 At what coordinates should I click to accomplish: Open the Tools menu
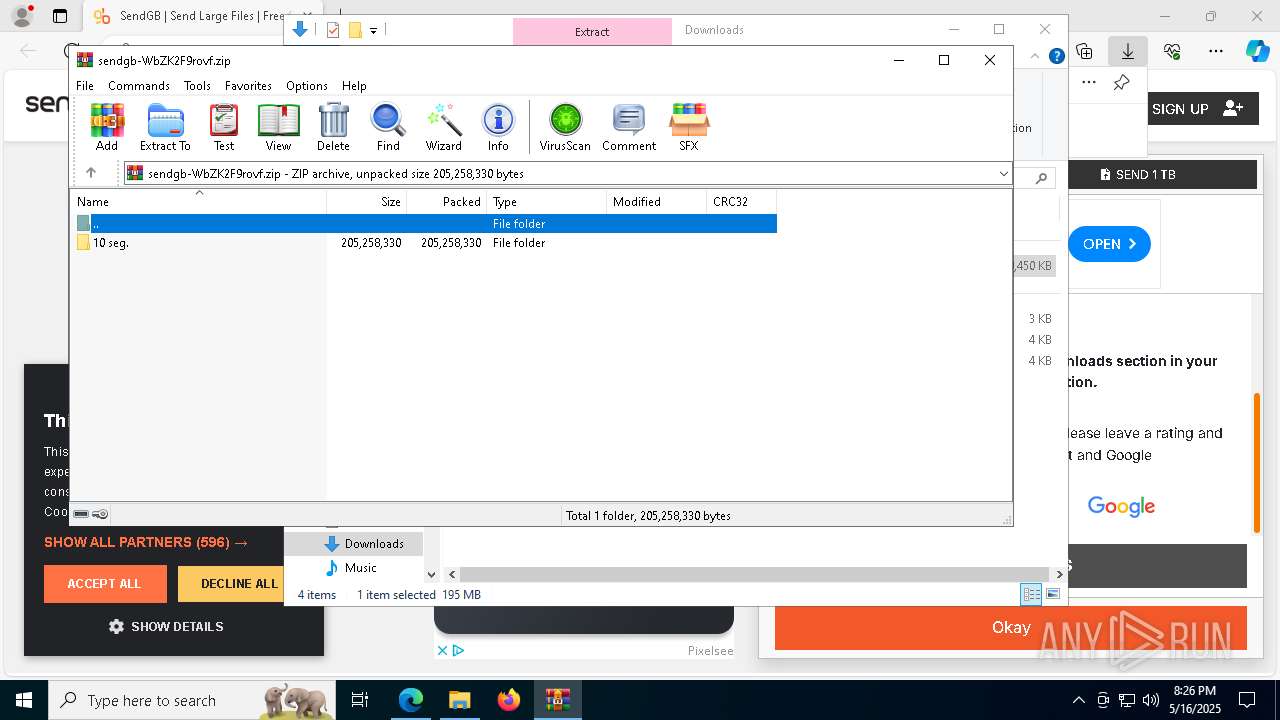point(197,86)
